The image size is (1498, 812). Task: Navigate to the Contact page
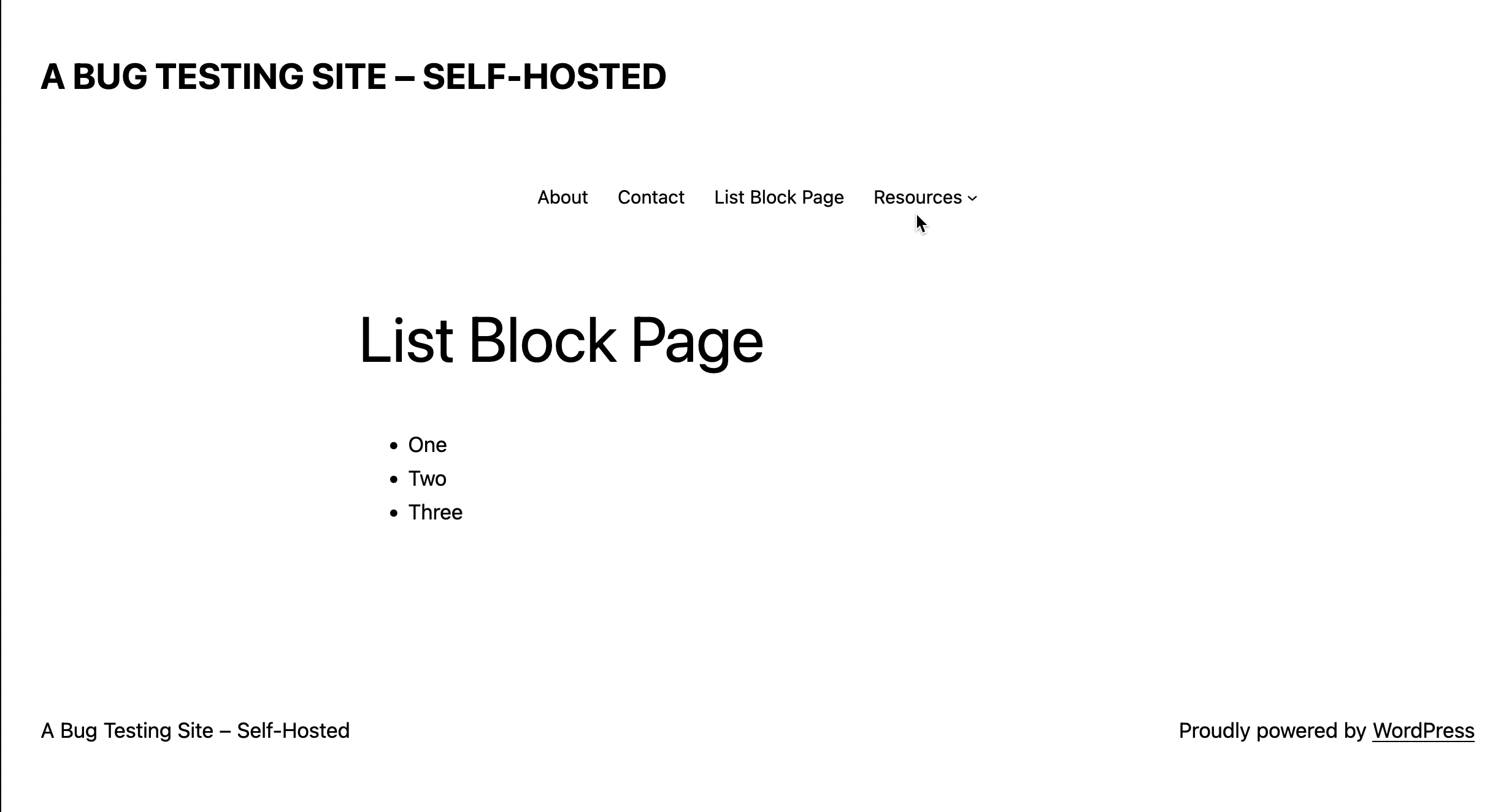point(651,197)
